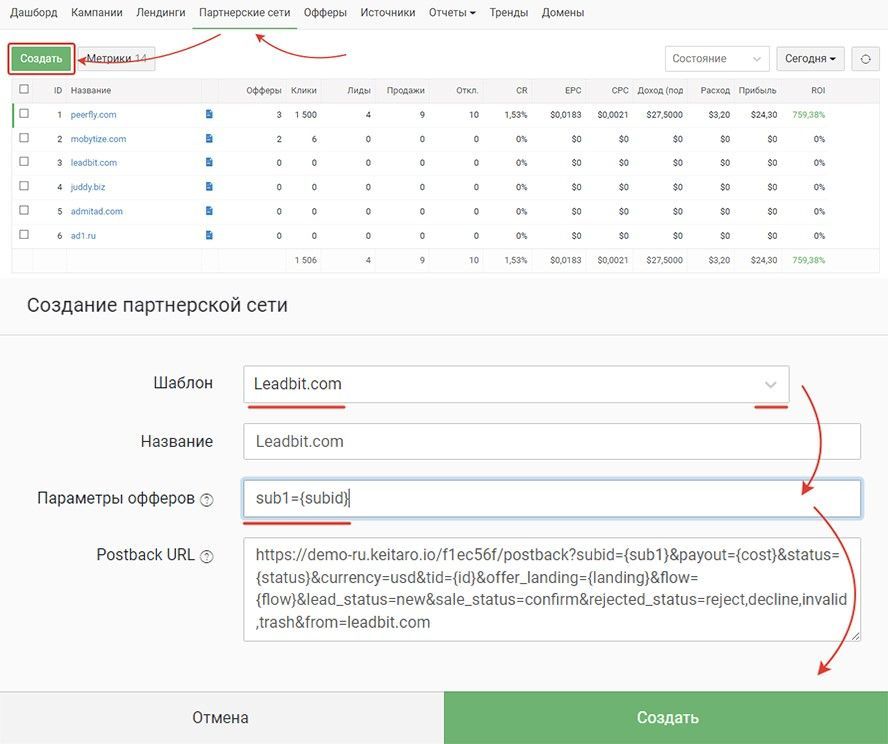The width and height of the screenshot is (888, 744).
Task: Click the green Создать button at bottom
Action: [666, 718]
